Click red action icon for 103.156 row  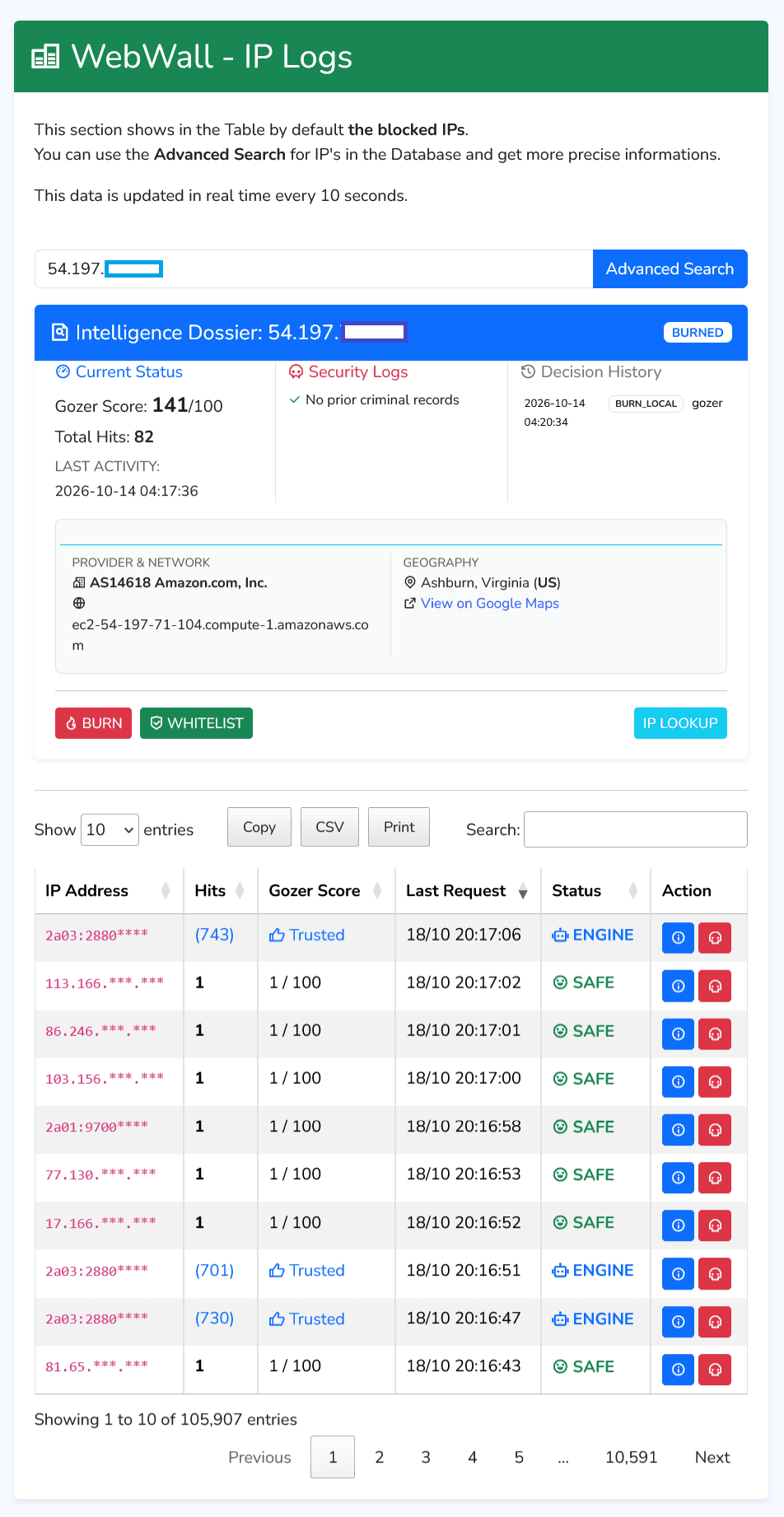[715, 1081]
